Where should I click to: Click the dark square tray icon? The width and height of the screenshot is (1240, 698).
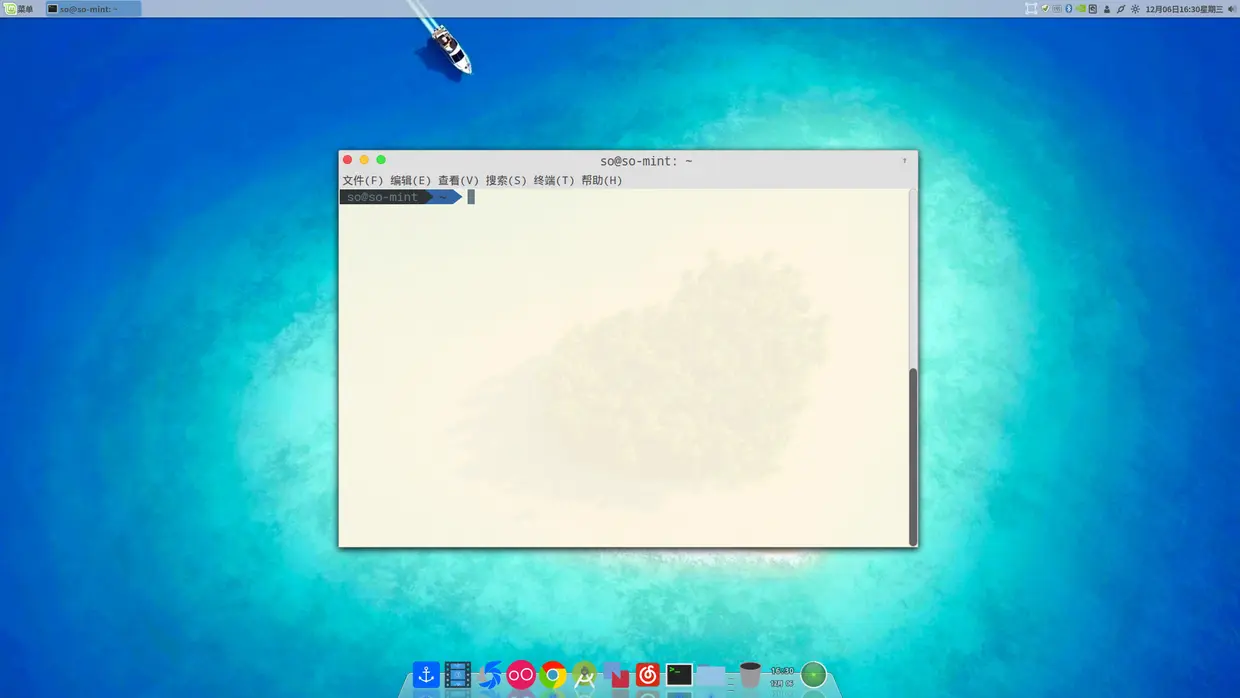click(1092, 9)
